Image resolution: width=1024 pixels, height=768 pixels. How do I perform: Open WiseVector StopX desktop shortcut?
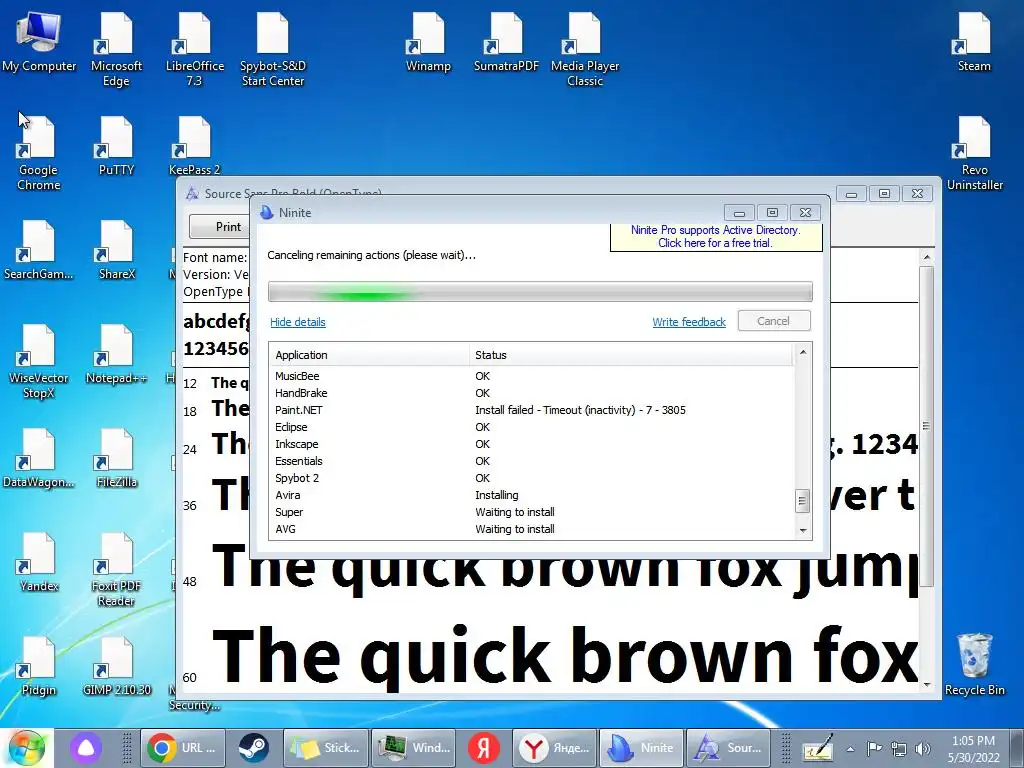tap(39, 362)
